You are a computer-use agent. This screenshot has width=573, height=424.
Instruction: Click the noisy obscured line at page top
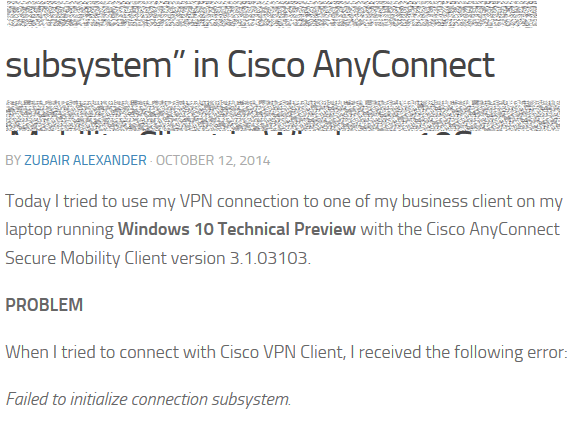point(272,14)
